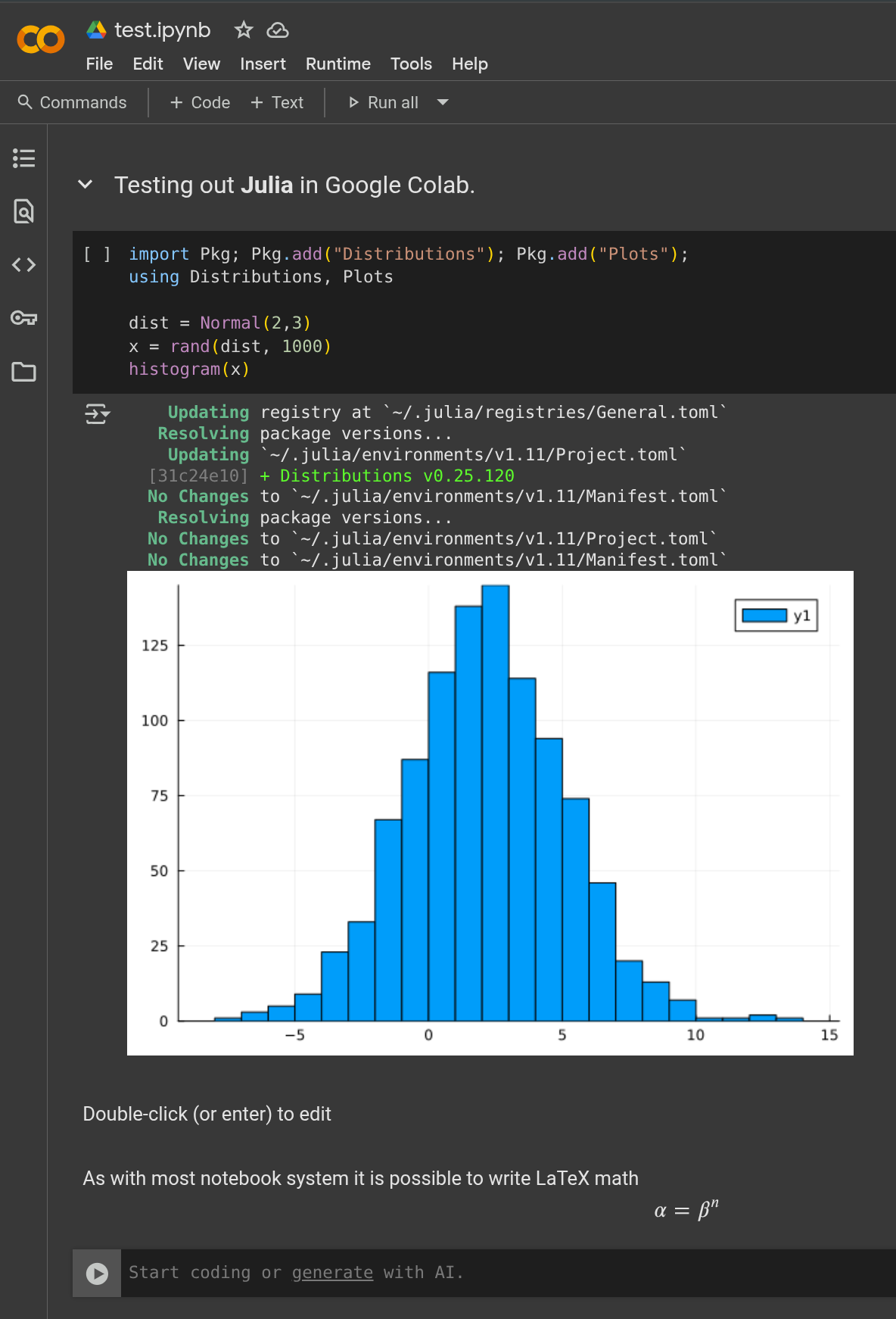Open the Insert menu
The width and height of the screenshot is (896, 1319).
coord(263,64)
